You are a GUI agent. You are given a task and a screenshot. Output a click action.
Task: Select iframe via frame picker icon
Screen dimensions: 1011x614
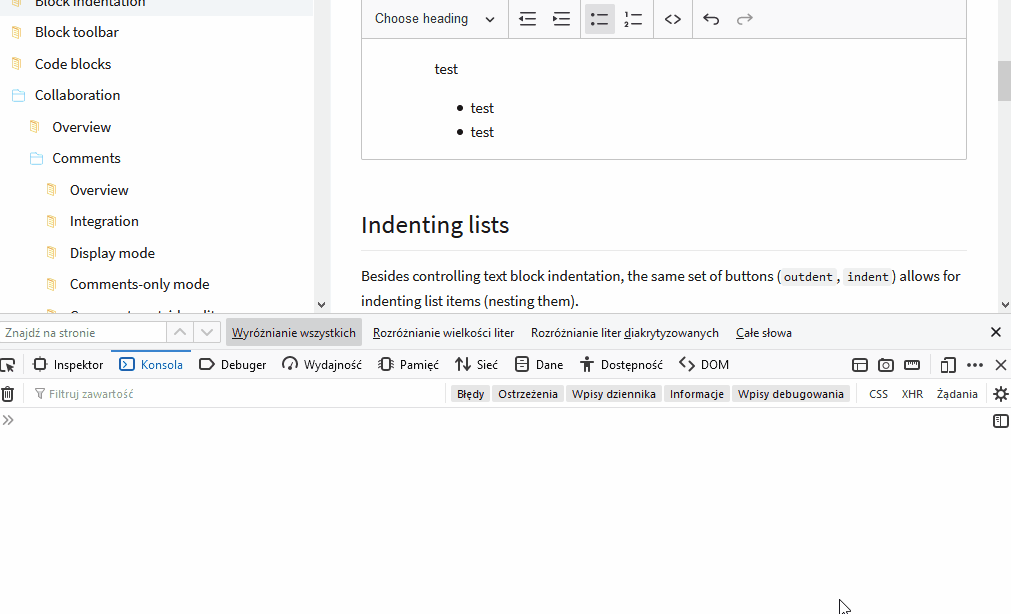pyautogui.click(x=859, y=365)
